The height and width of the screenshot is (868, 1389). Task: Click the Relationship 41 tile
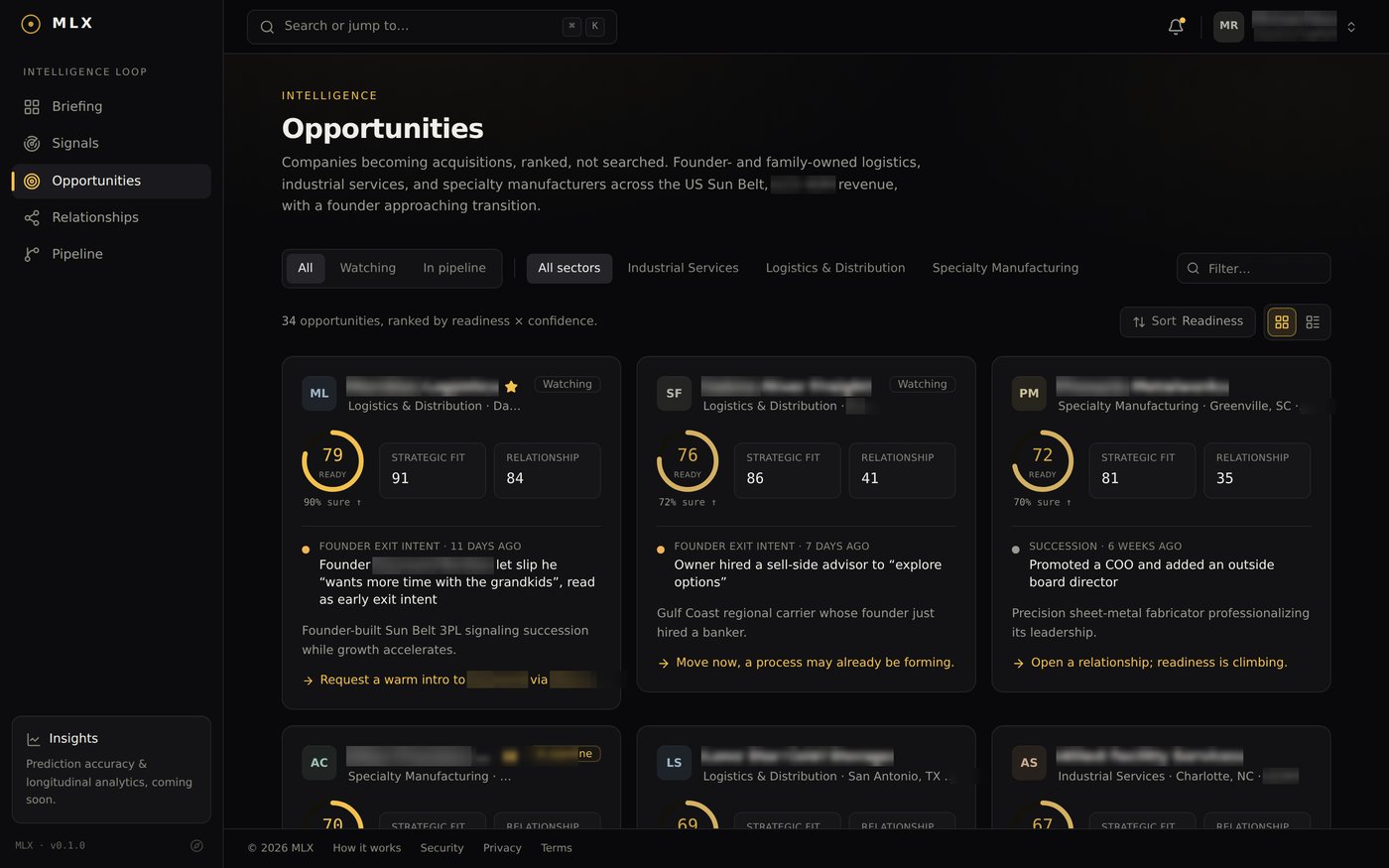tap(903, 470)
